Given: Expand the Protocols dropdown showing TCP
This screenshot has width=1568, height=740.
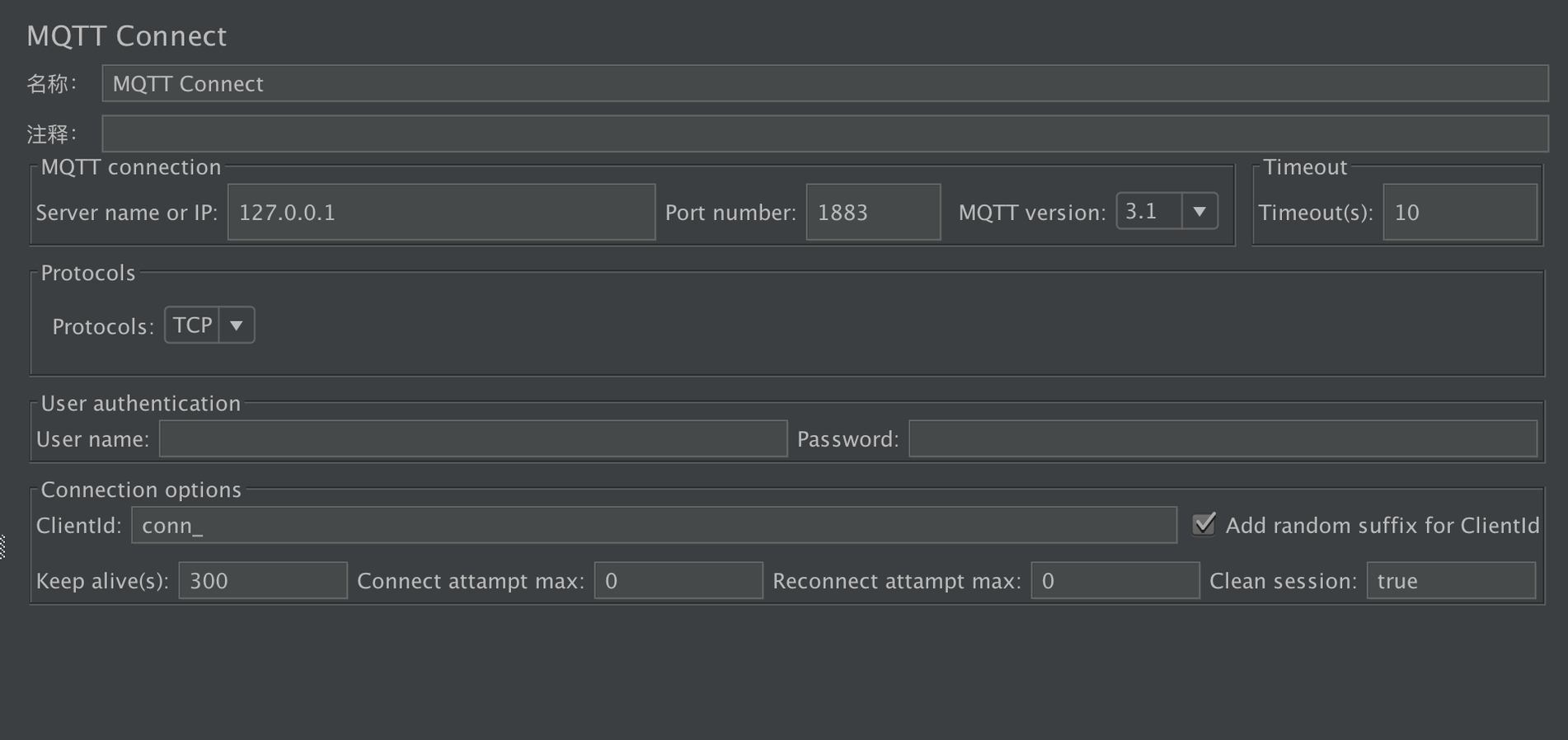Looking at the screenshot, I should click(x=236, y=325).
